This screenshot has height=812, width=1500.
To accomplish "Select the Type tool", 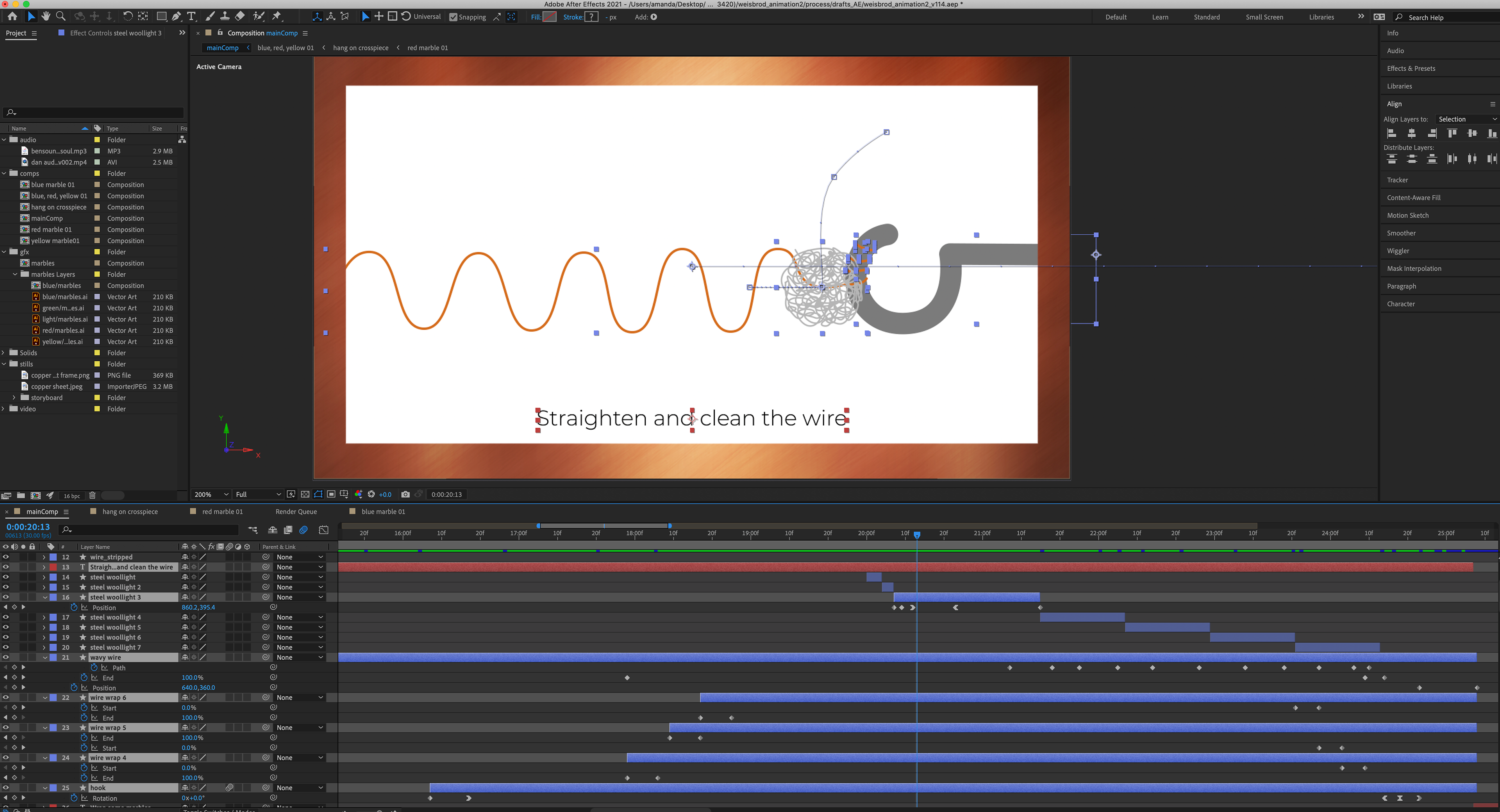I will click(191, 16).
